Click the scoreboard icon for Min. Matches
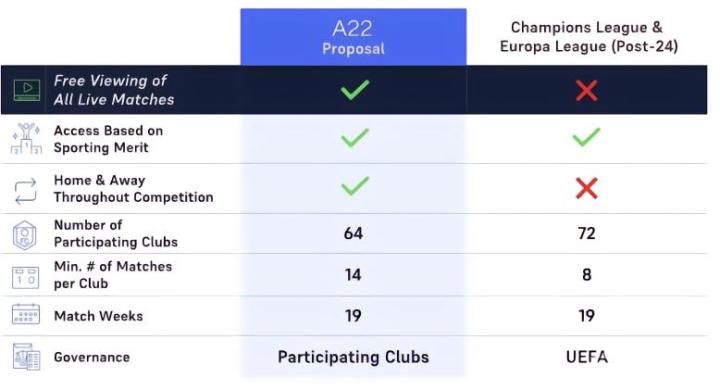The height and width of the screenshot is (390, 720). coord(25,277)
